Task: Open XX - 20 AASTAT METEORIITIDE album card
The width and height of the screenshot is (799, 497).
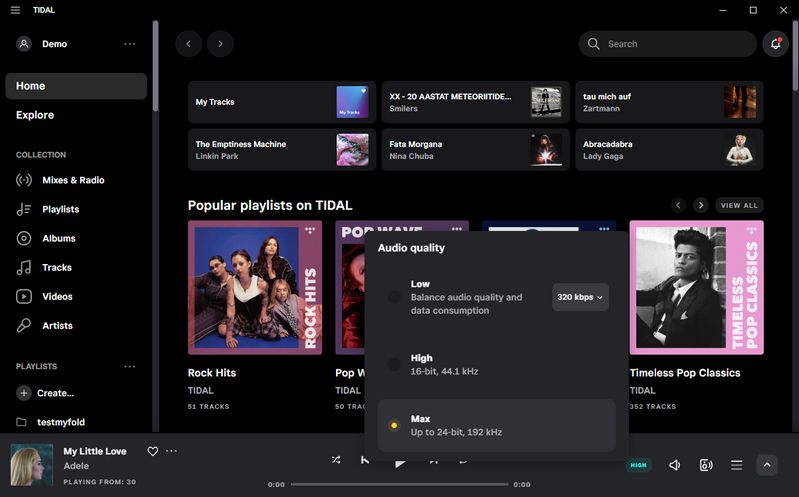Action: pyautogui.click(x=475, y=102)
